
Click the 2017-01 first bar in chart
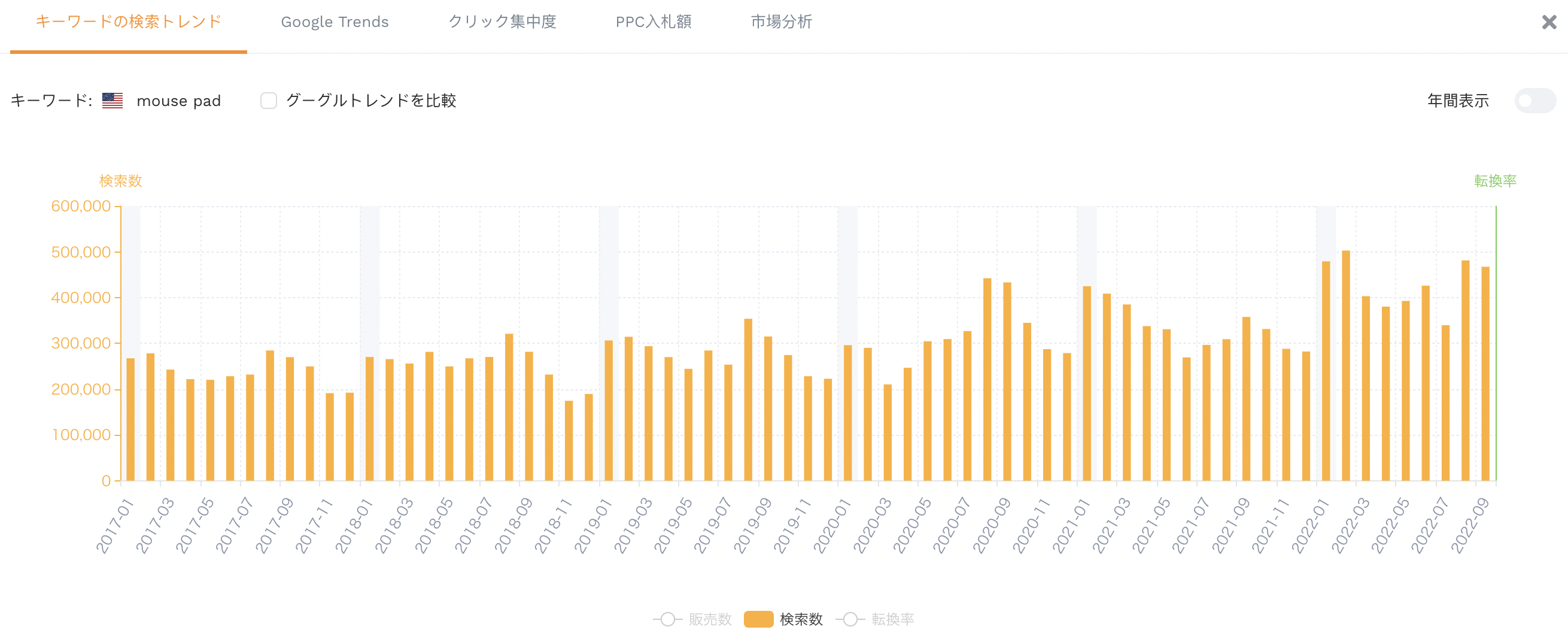coord(130,419)
